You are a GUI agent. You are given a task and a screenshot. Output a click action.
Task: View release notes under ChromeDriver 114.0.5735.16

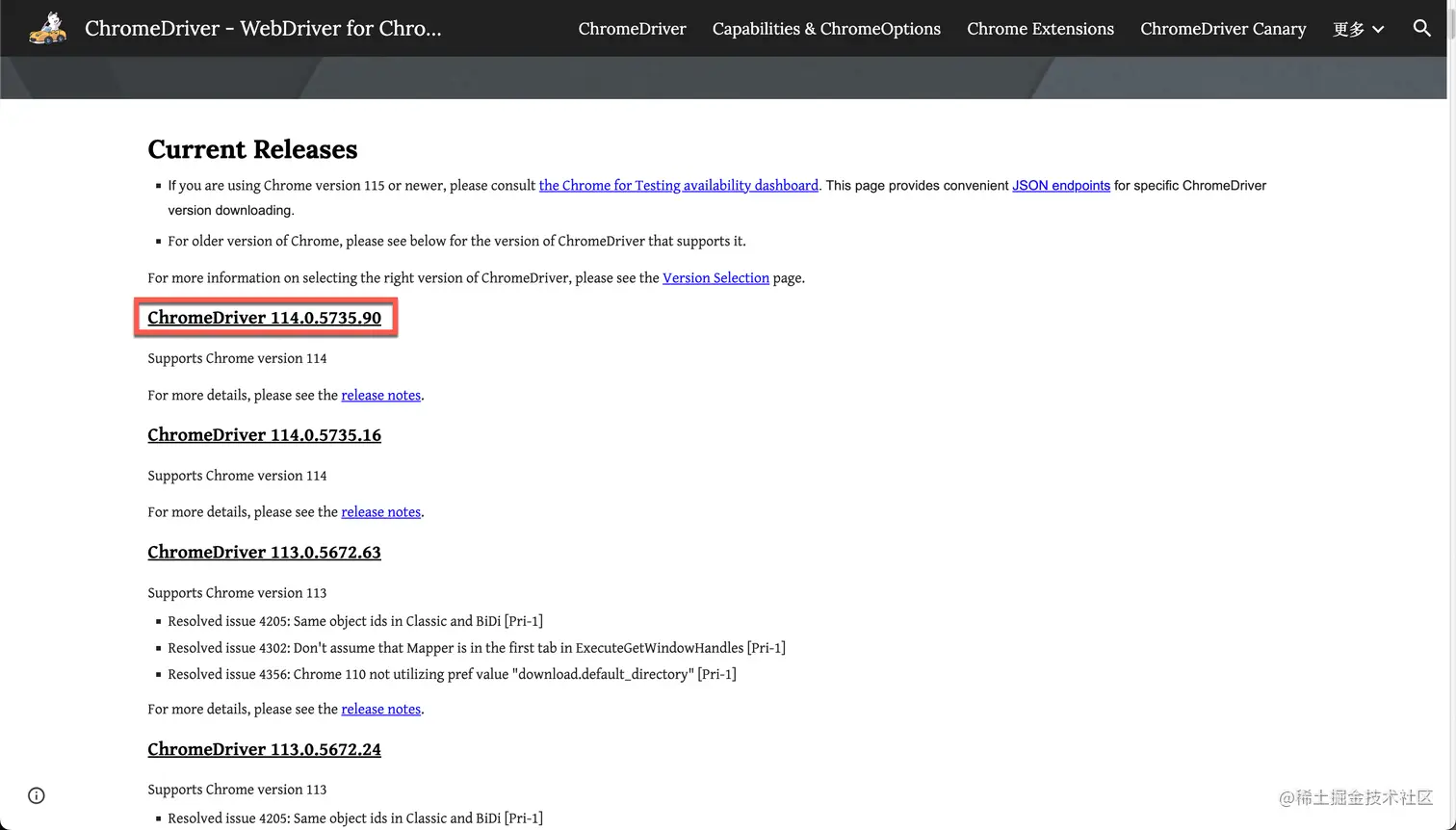[x=380, y=512]
